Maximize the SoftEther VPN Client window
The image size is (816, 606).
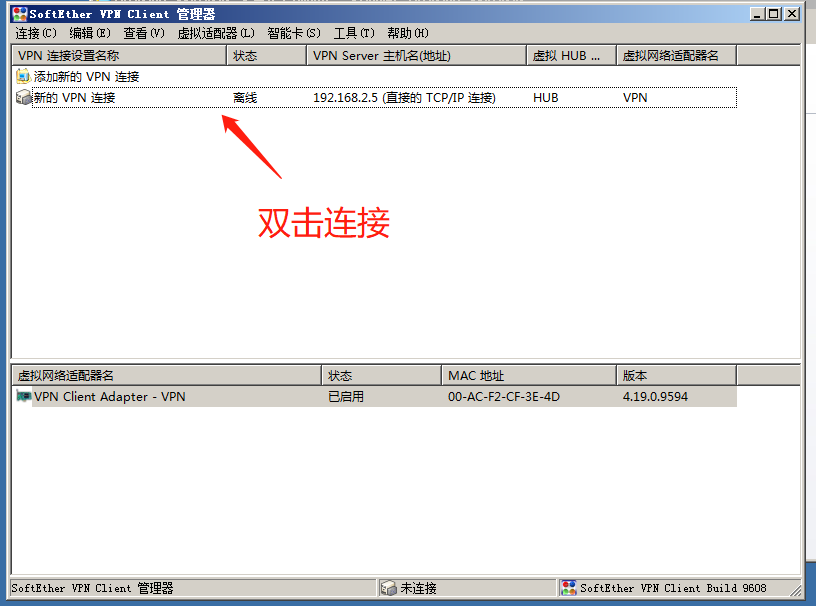click(774, 14)
